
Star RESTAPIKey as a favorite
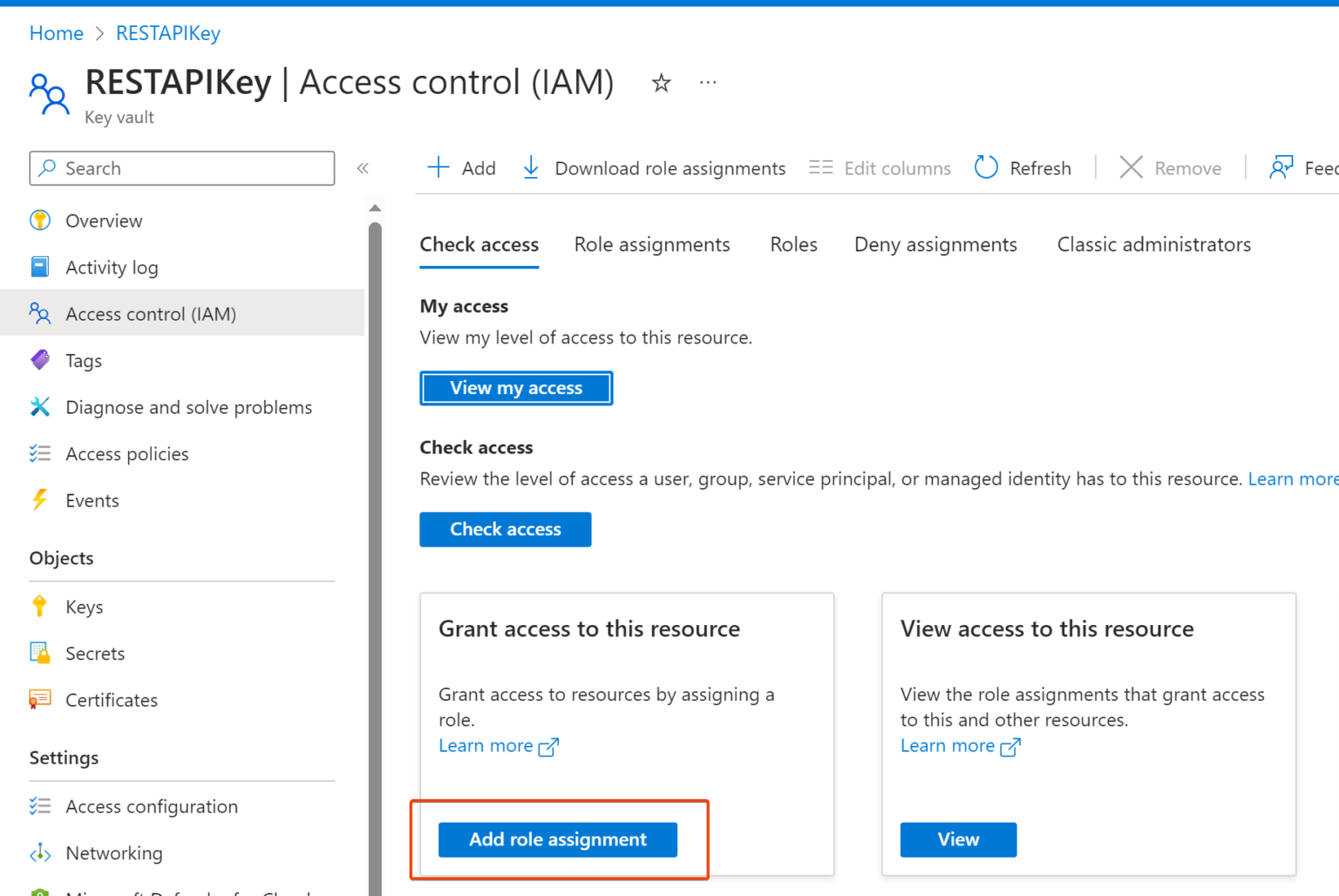[661, 82]
